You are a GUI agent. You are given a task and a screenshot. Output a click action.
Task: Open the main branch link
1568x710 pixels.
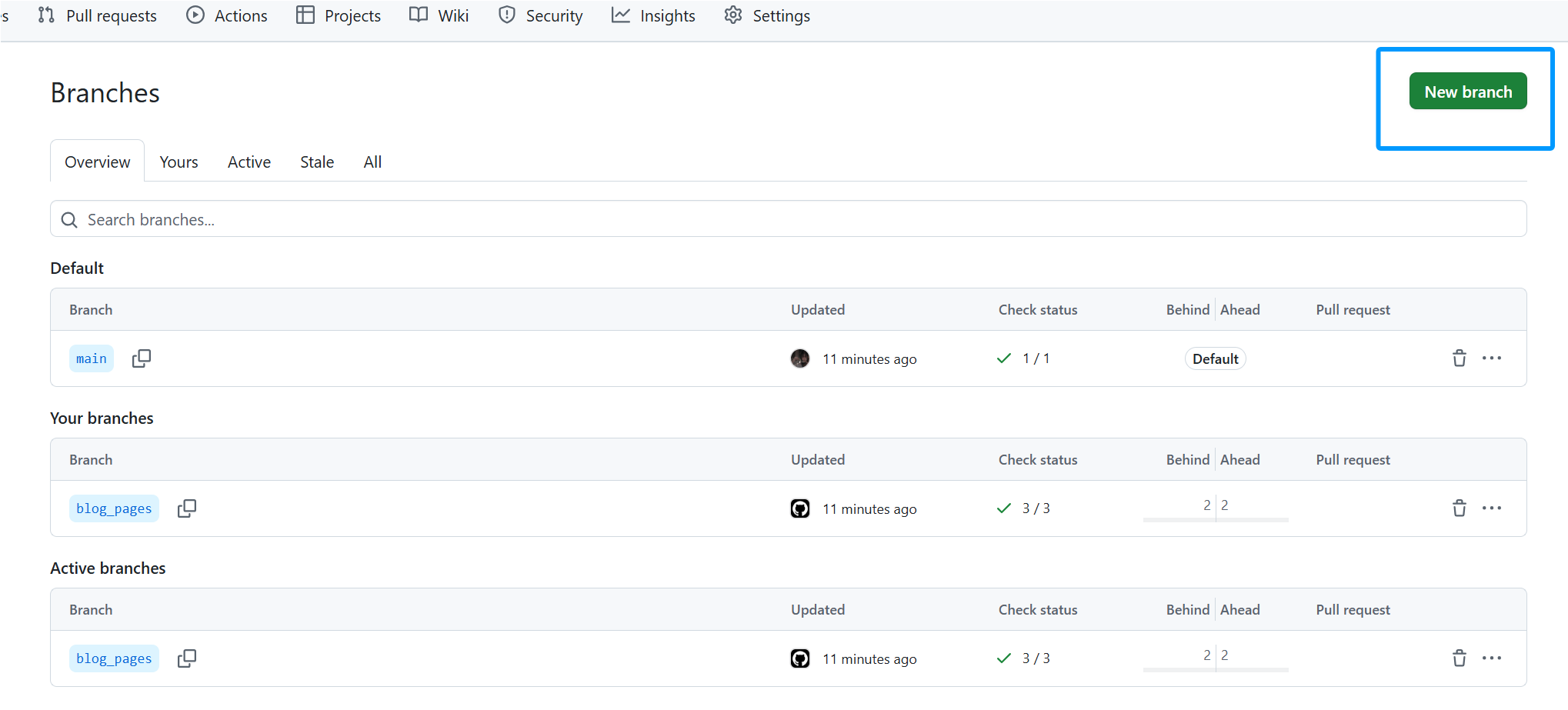click(92, 358)
